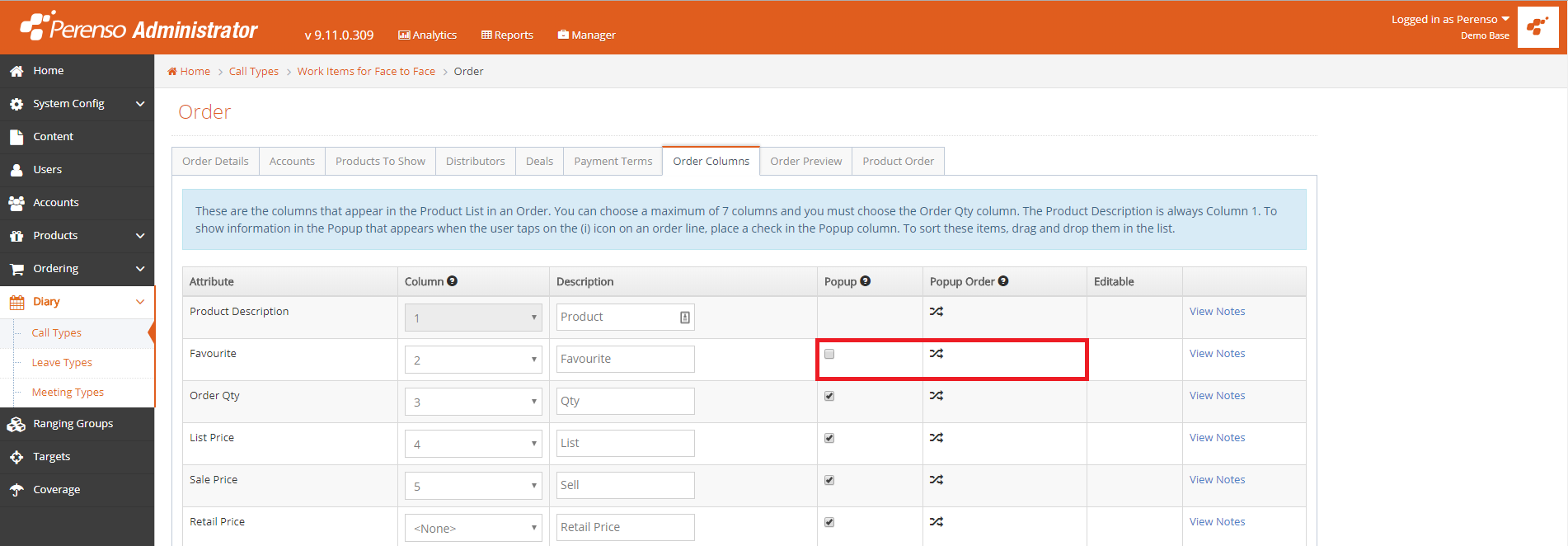Enable the Favourite Popup checkbox

pos(829,354)
